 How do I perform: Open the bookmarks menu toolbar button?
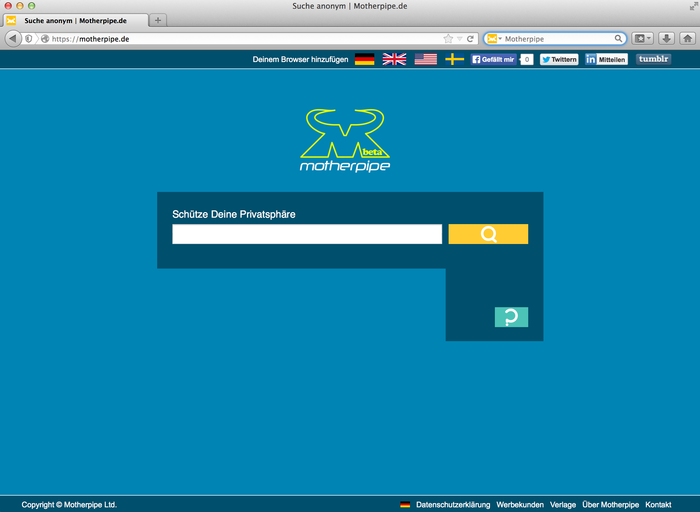(x=643, y=39)
